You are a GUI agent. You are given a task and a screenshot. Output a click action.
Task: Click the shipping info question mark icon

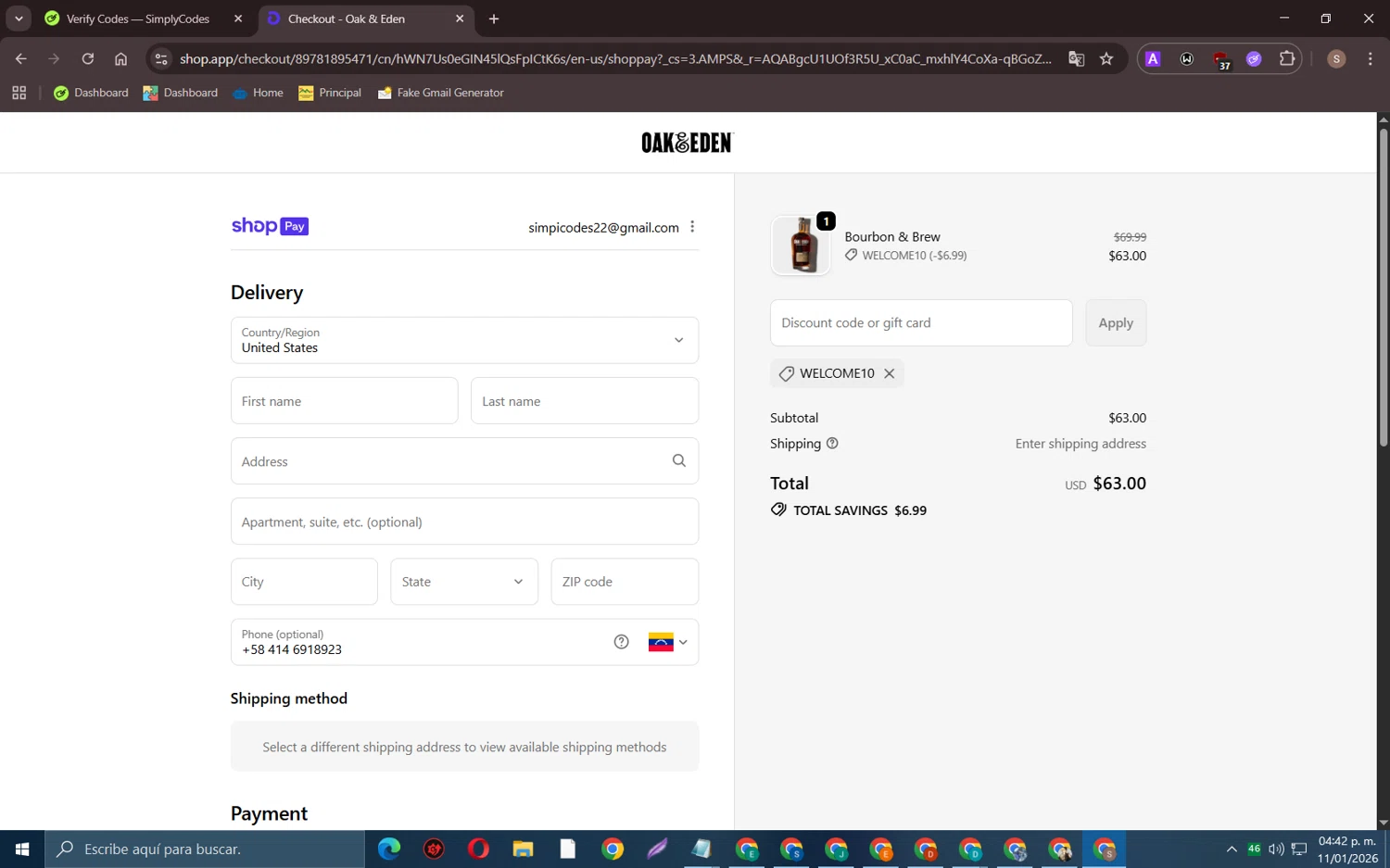832,444
